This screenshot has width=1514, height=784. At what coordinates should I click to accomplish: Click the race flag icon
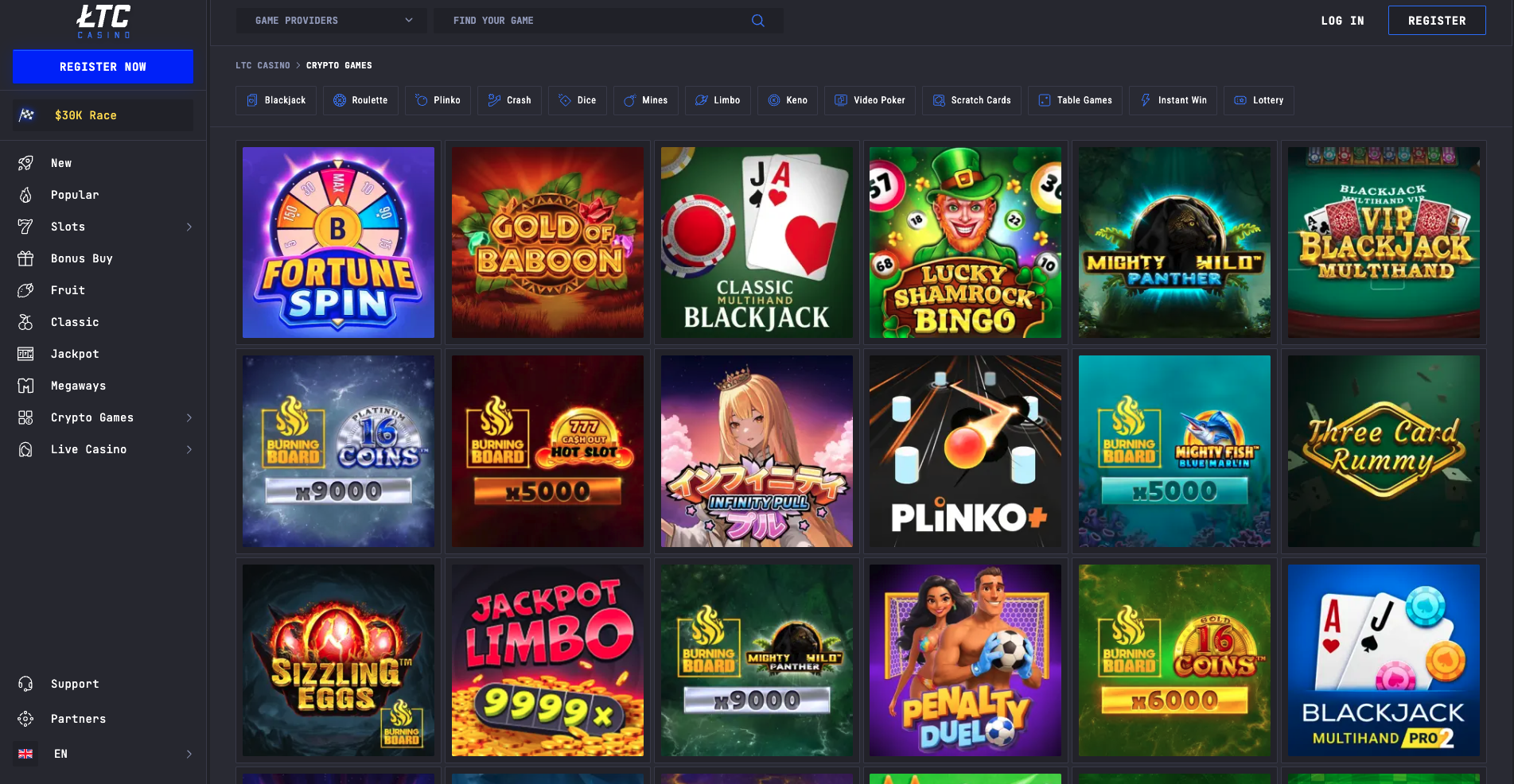point(27,115)
